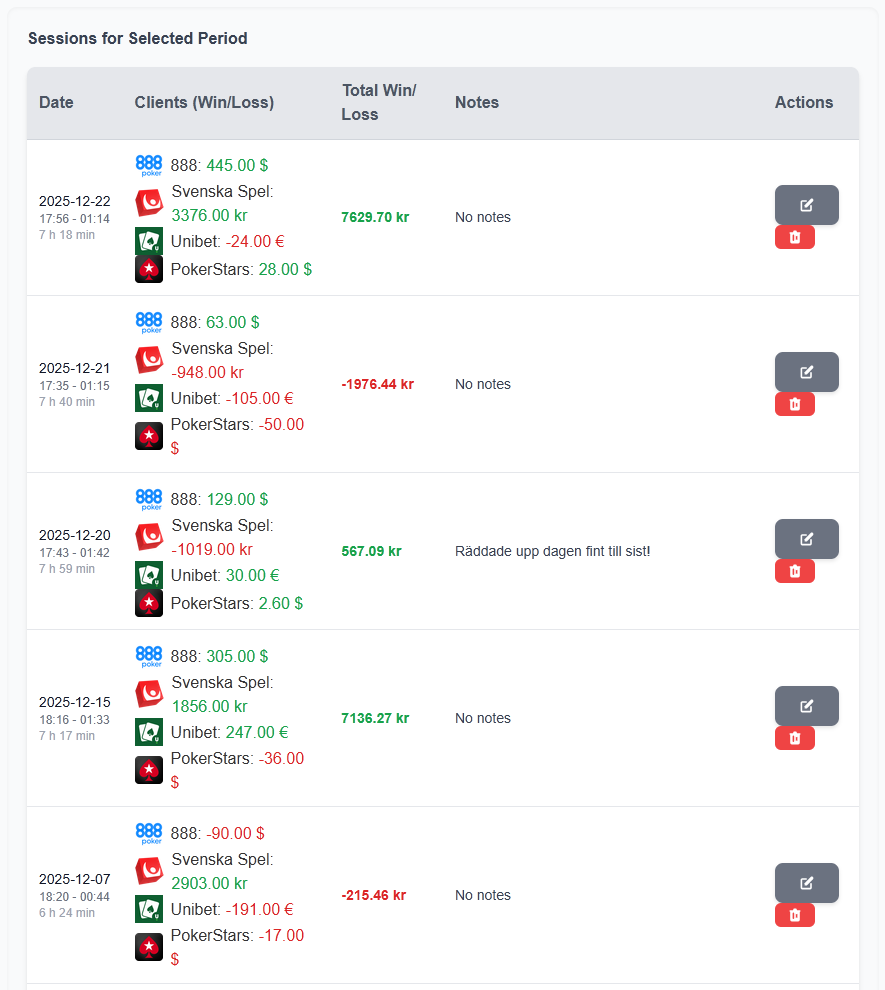Viewport: 885px width, 990px height.
Task: Open the edit dialog for 2025-12-20
Action: point(806,539)
